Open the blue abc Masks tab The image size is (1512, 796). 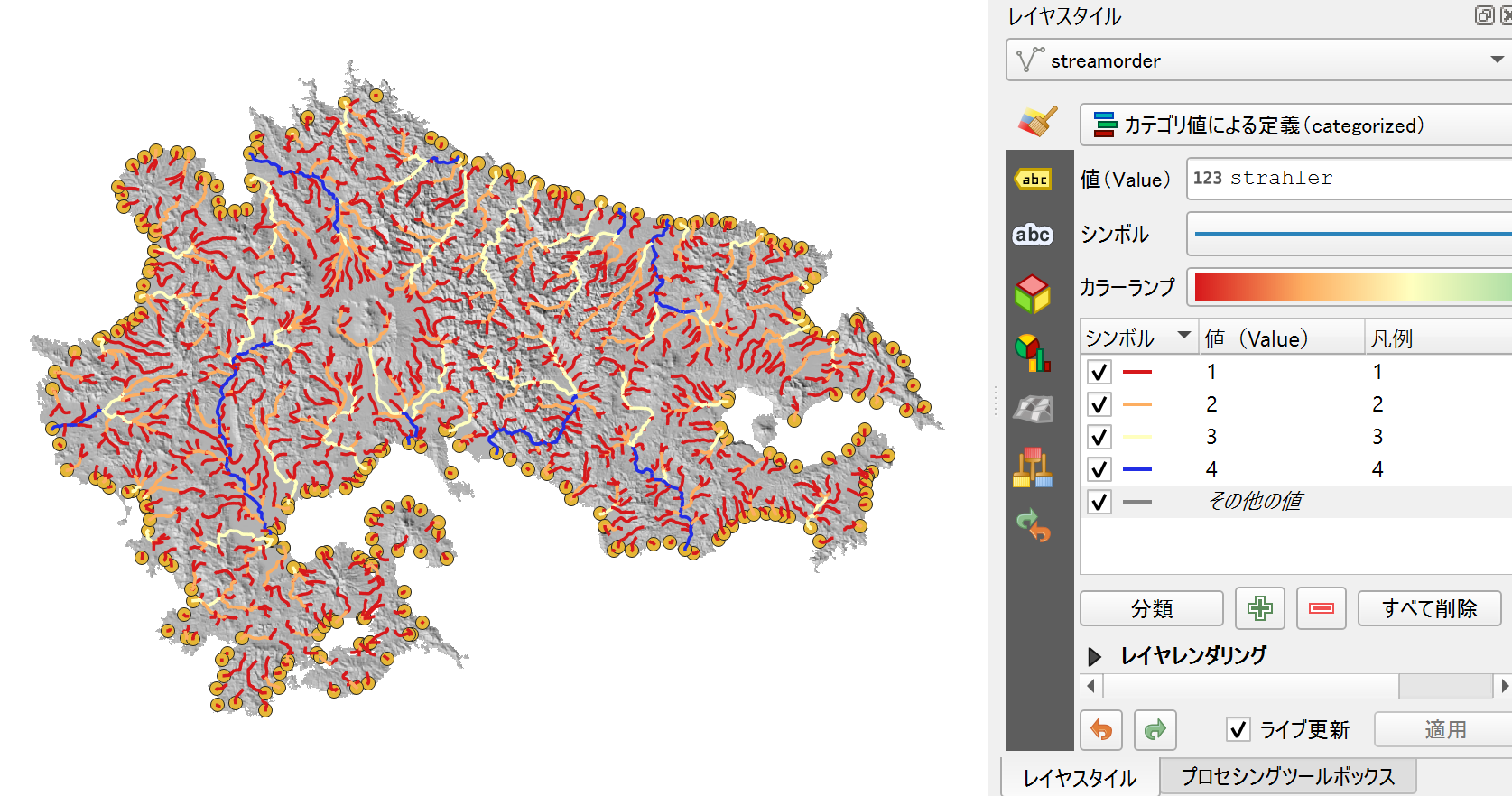coord(1033,235)
